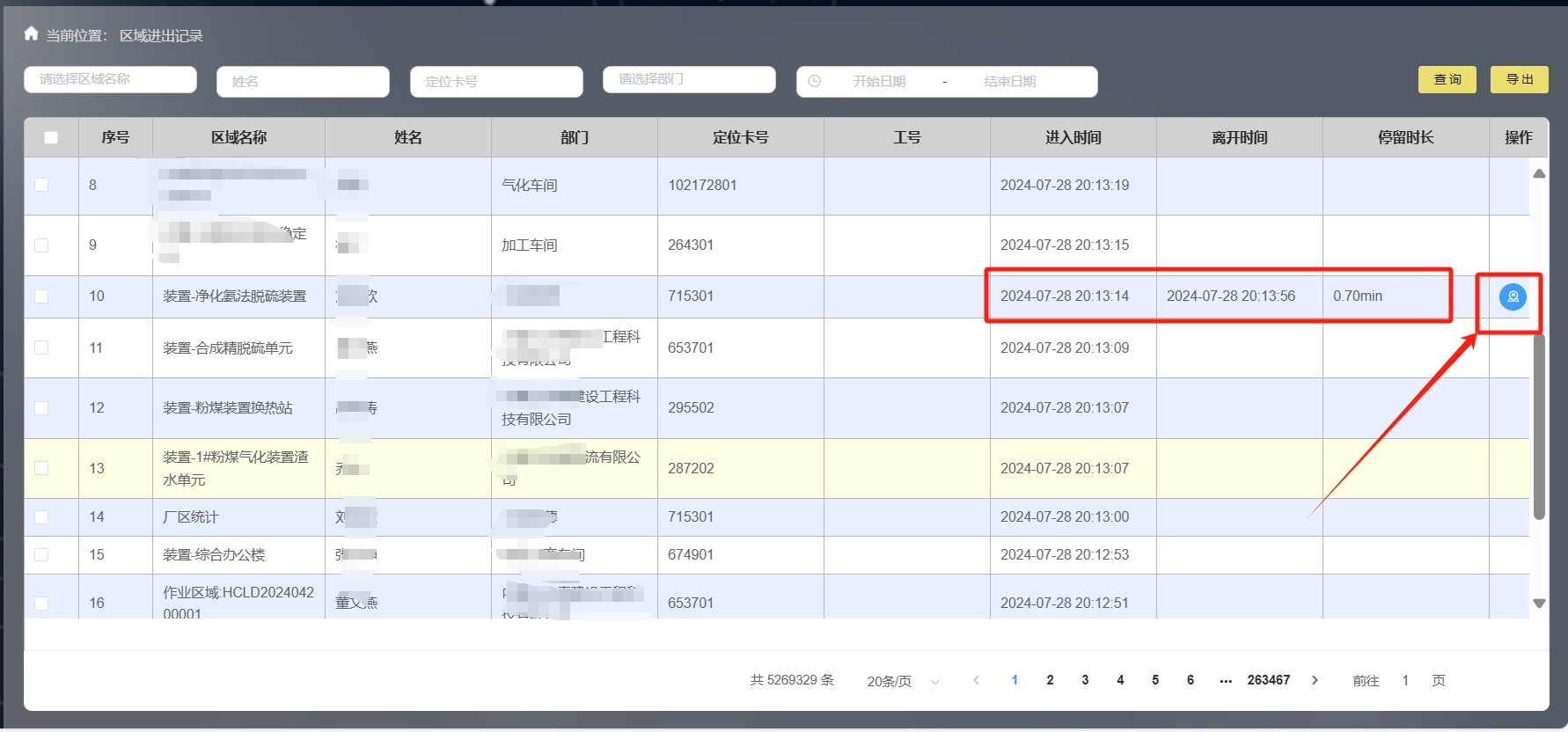Click the 共 5269329 条 total count
1568x732 pixels.
point(792,680)
